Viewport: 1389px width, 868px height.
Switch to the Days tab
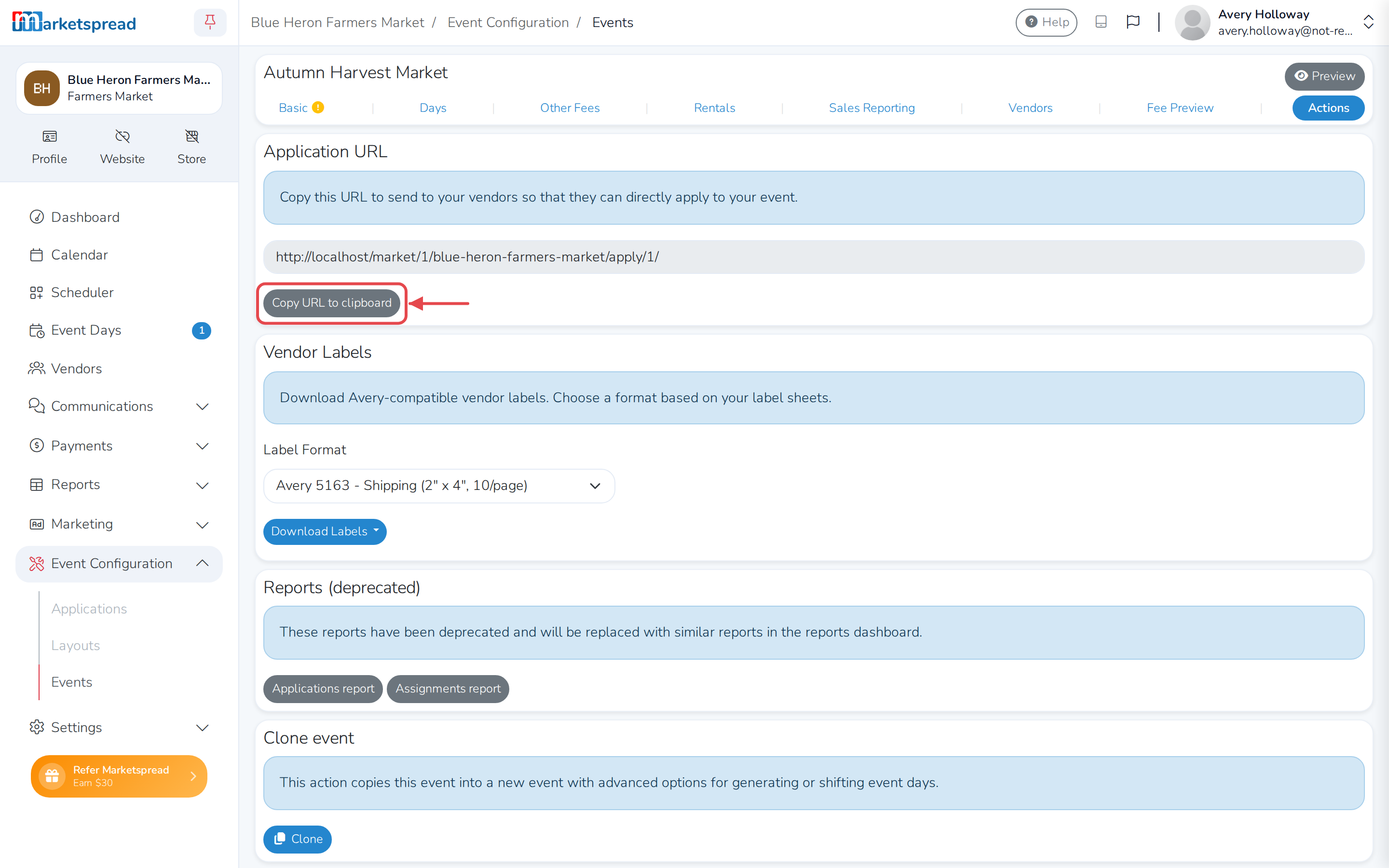433,108
